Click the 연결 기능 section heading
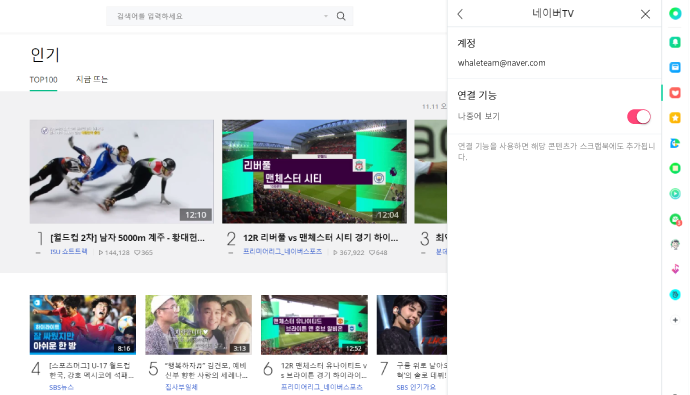The width and height of the screenshot is (690, 395). 477,95
